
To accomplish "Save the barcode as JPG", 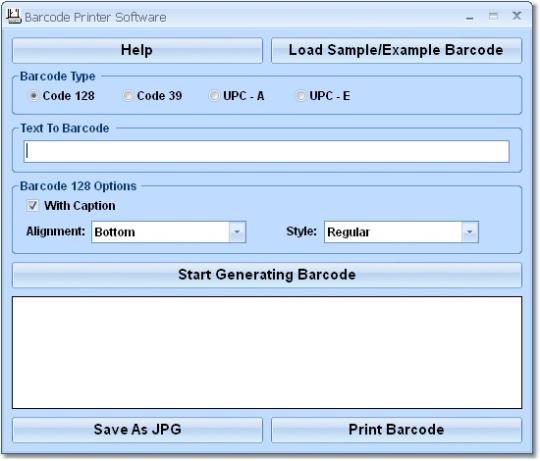I will (137, 430).
